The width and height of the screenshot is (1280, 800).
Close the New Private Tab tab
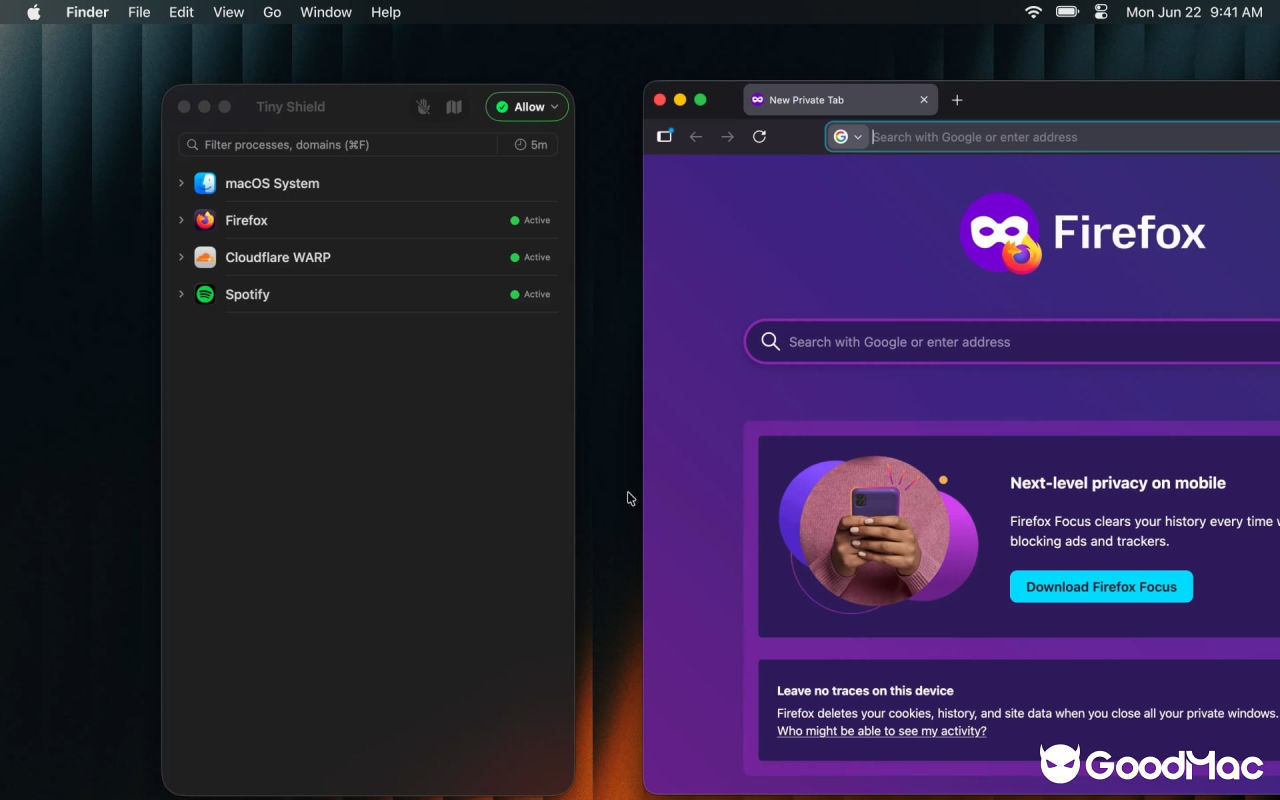pos(924,100)
